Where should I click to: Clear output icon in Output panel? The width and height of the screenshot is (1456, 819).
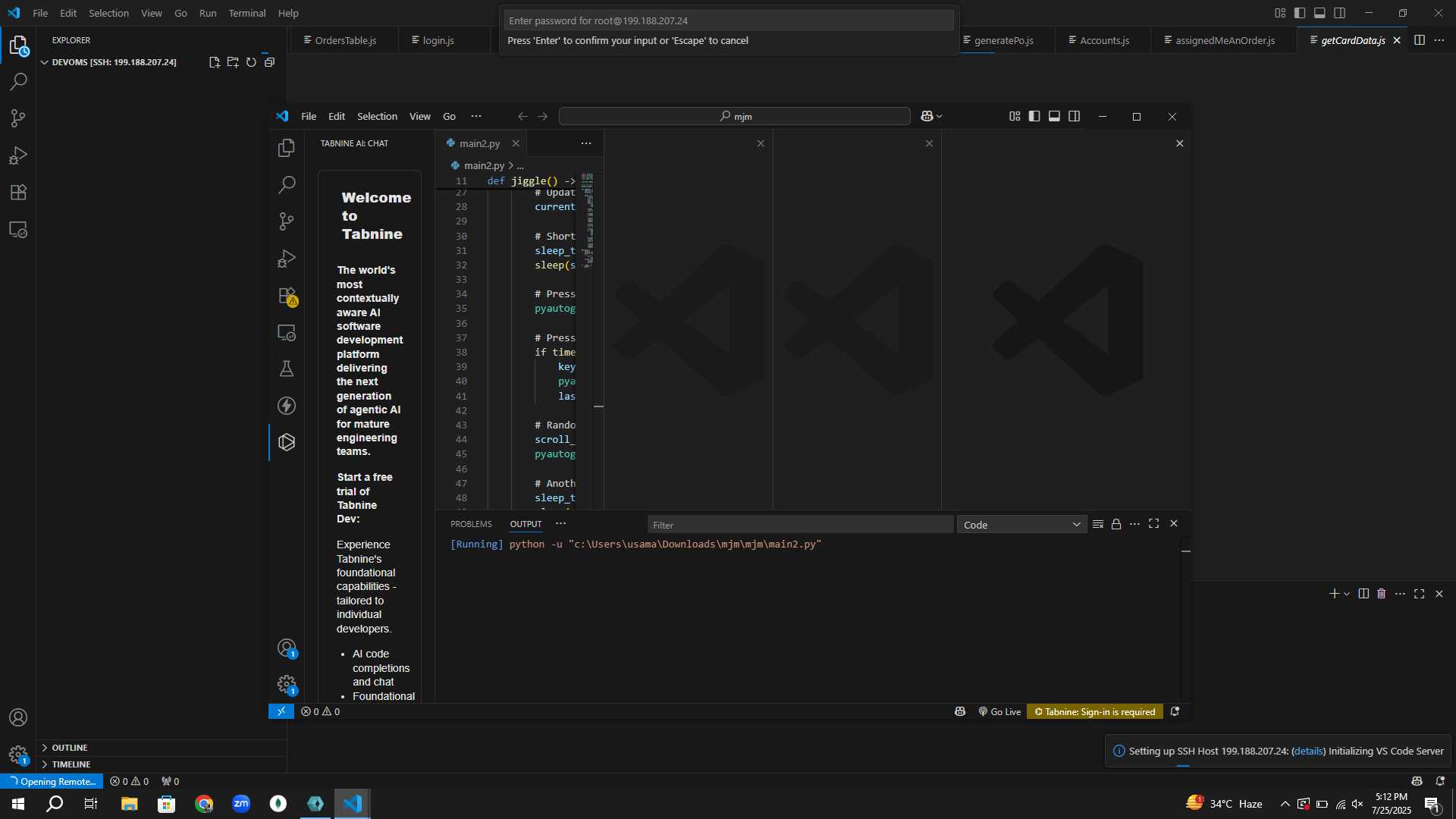point(1097,524)
